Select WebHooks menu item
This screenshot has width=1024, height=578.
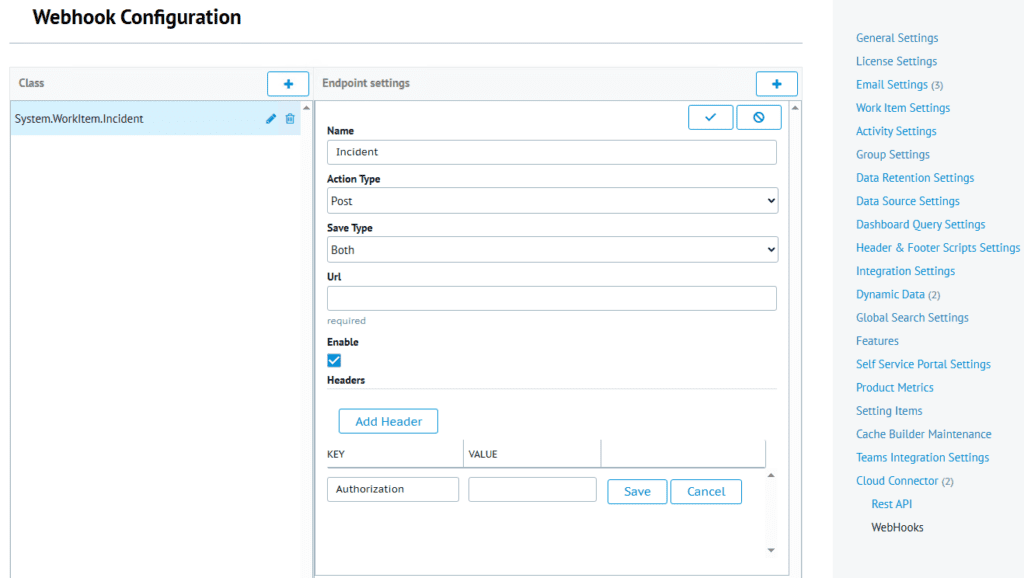pos(897,528)
